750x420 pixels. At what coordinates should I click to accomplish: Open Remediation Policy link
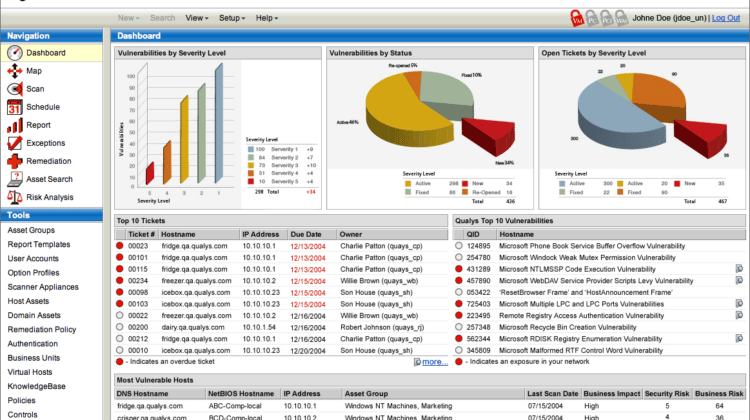(42, 330)
